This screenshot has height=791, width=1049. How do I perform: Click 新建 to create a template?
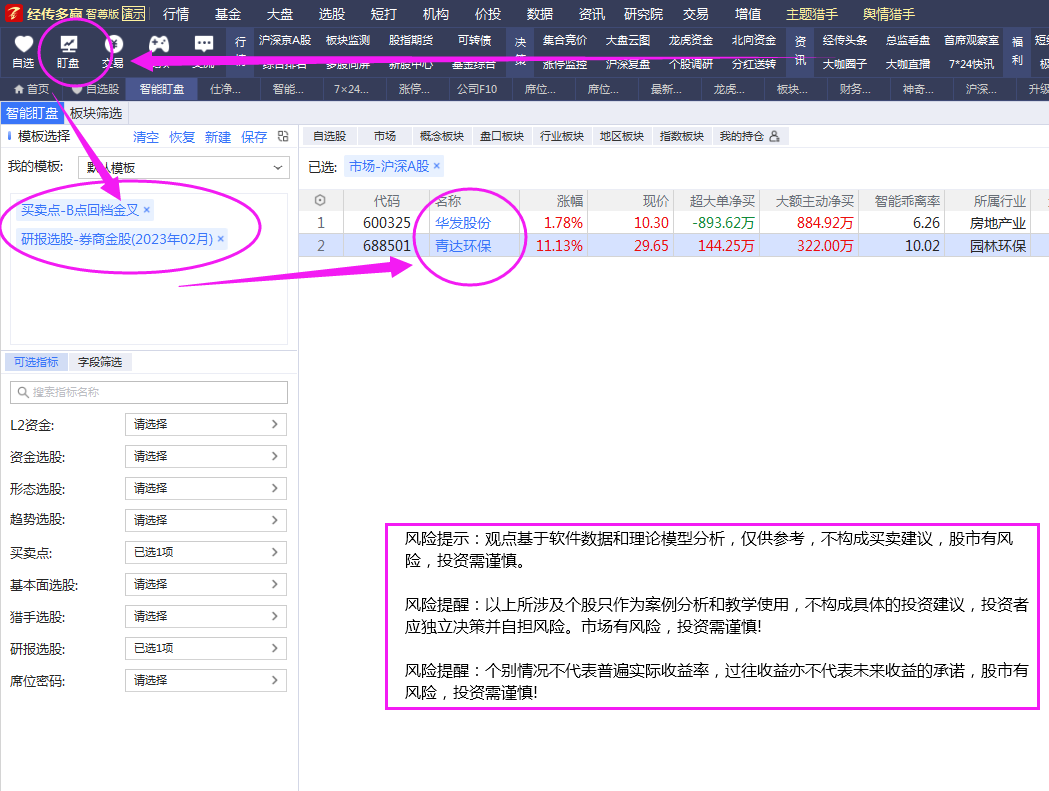[x=218, y=137]
